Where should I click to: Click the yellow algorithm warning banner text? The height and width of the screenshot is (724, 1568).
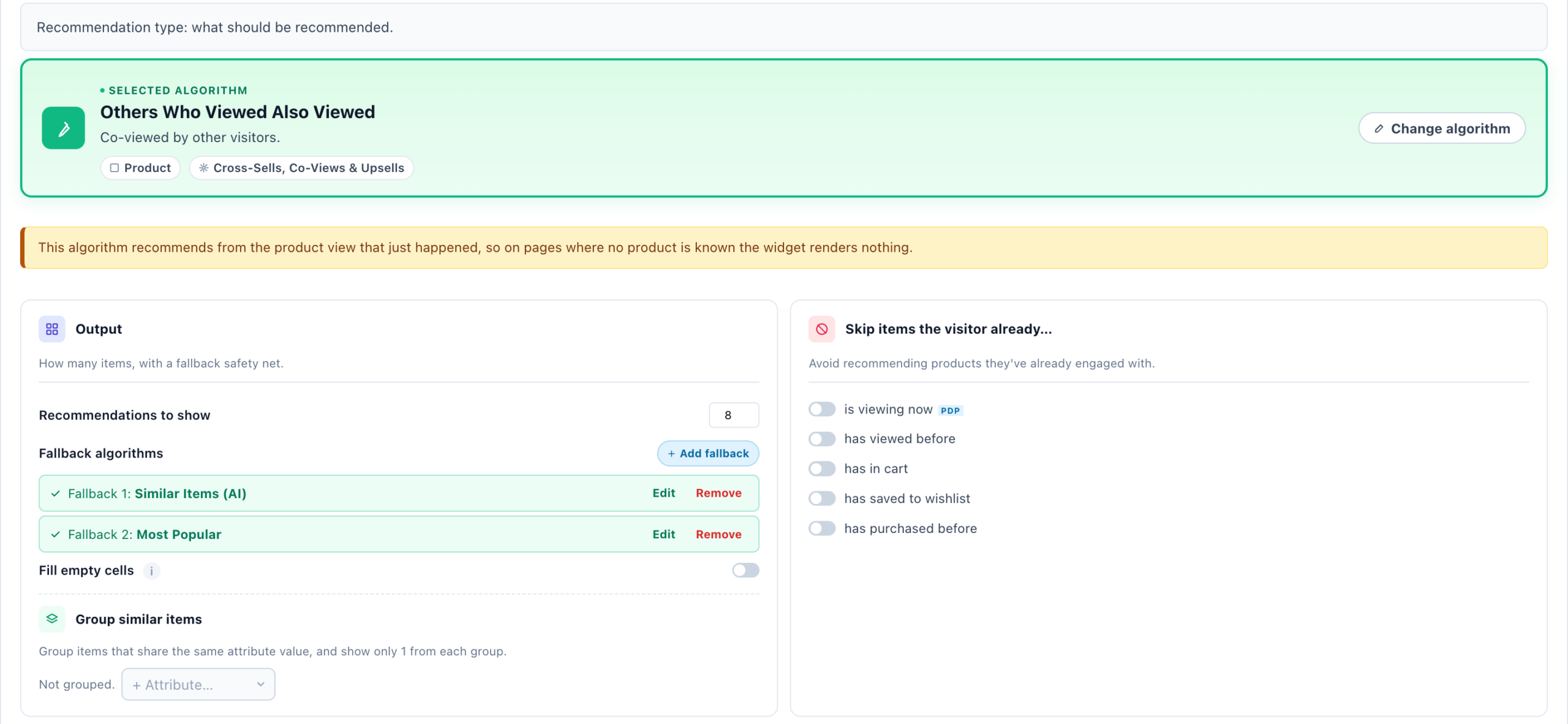(475, 247)
